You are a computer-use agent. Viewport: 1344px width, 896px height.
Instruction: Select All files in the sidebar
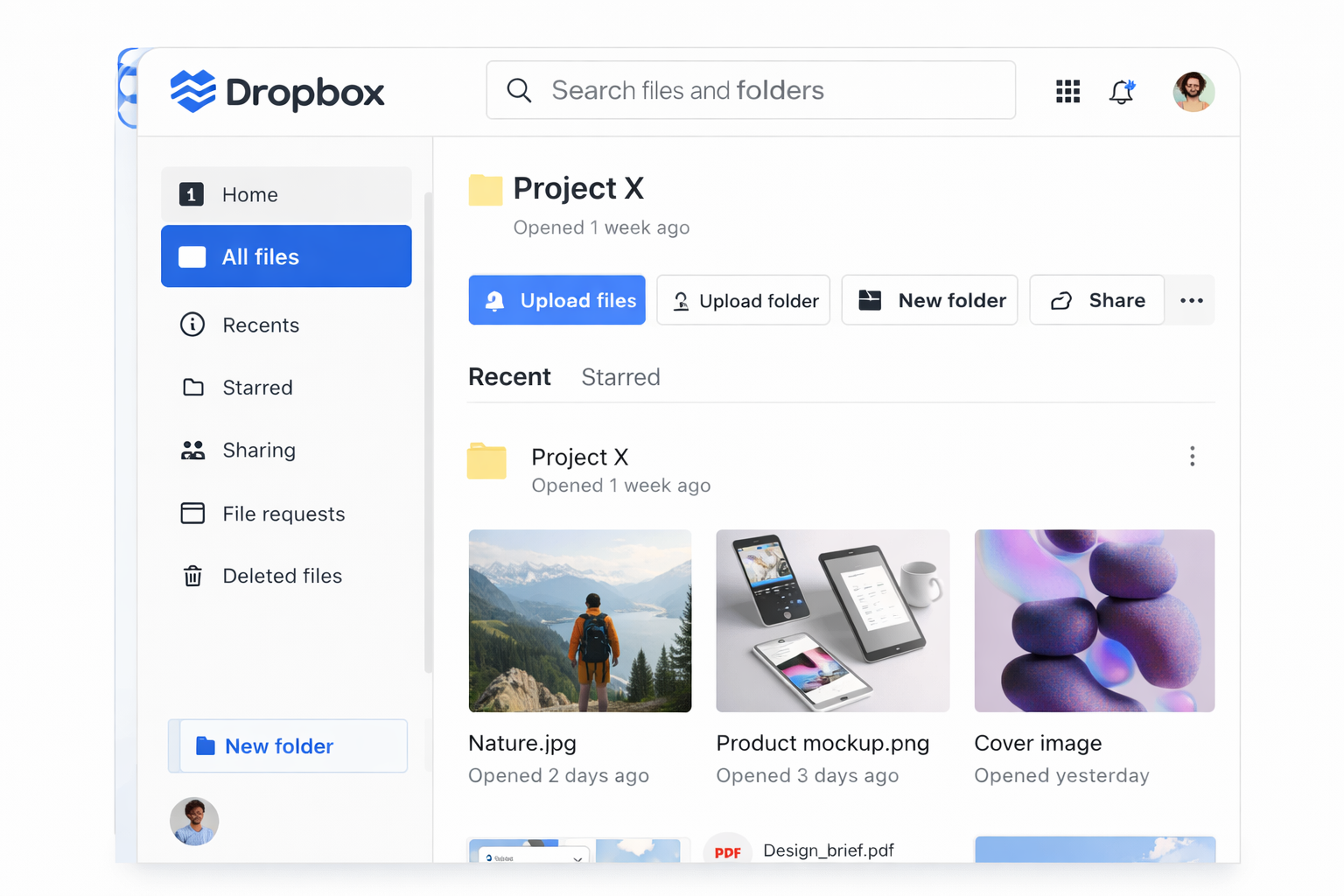(x=286, y=256)
